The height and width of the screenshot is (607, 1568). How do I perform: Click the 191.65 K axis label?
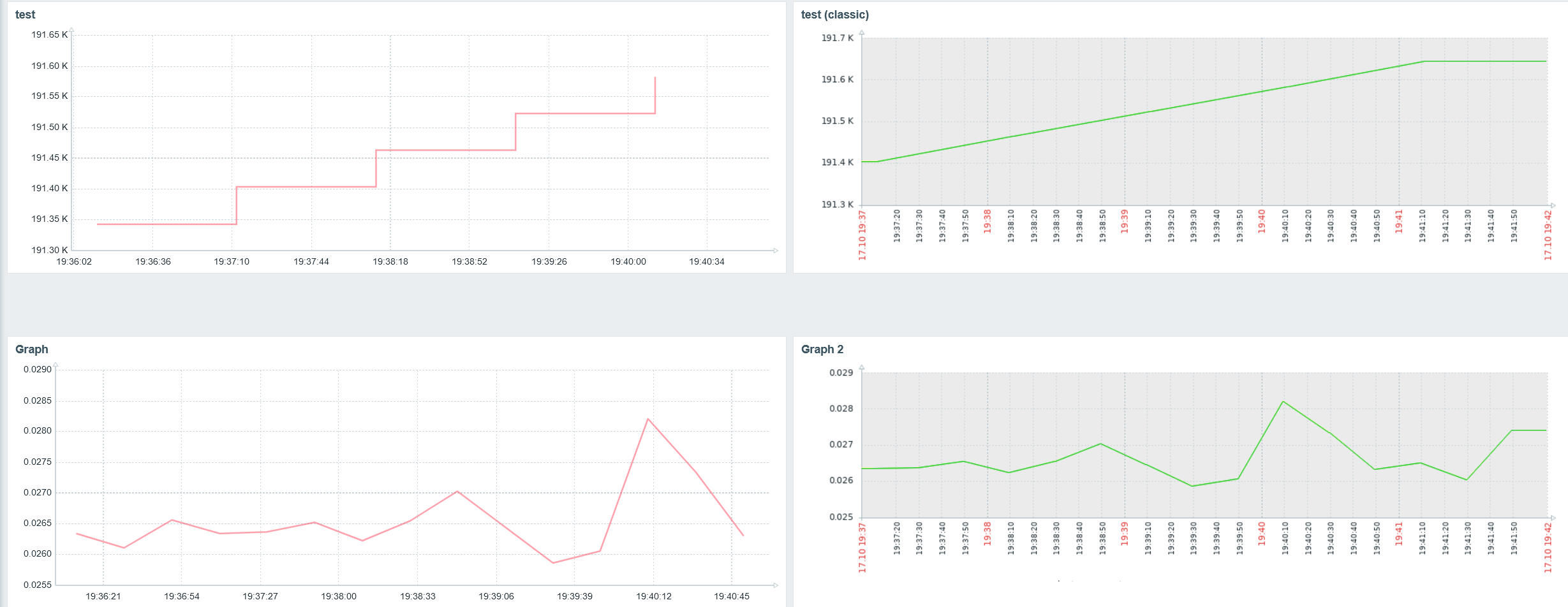(49, 34)
